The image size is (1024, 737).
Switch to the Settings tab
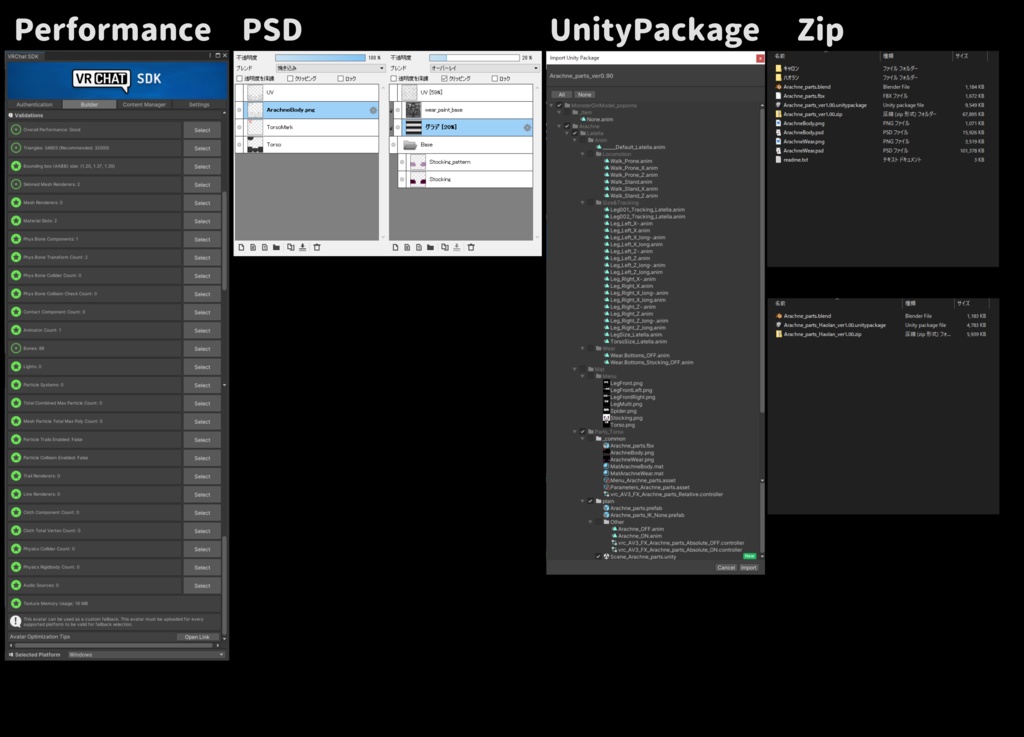[199, 104]
